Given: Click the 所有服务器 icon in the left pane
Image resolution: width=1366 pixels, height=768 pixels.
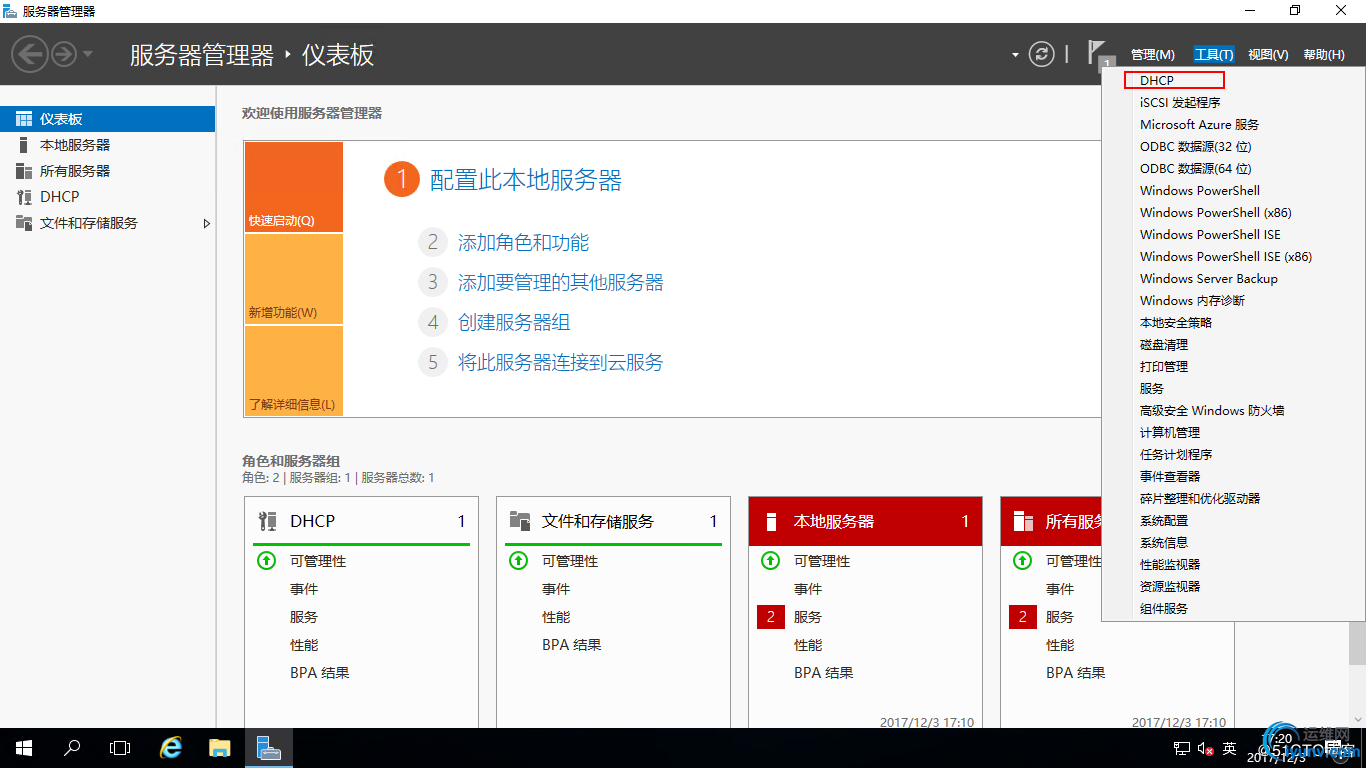Looking at the screenshot, I should [x=24, y=171].
